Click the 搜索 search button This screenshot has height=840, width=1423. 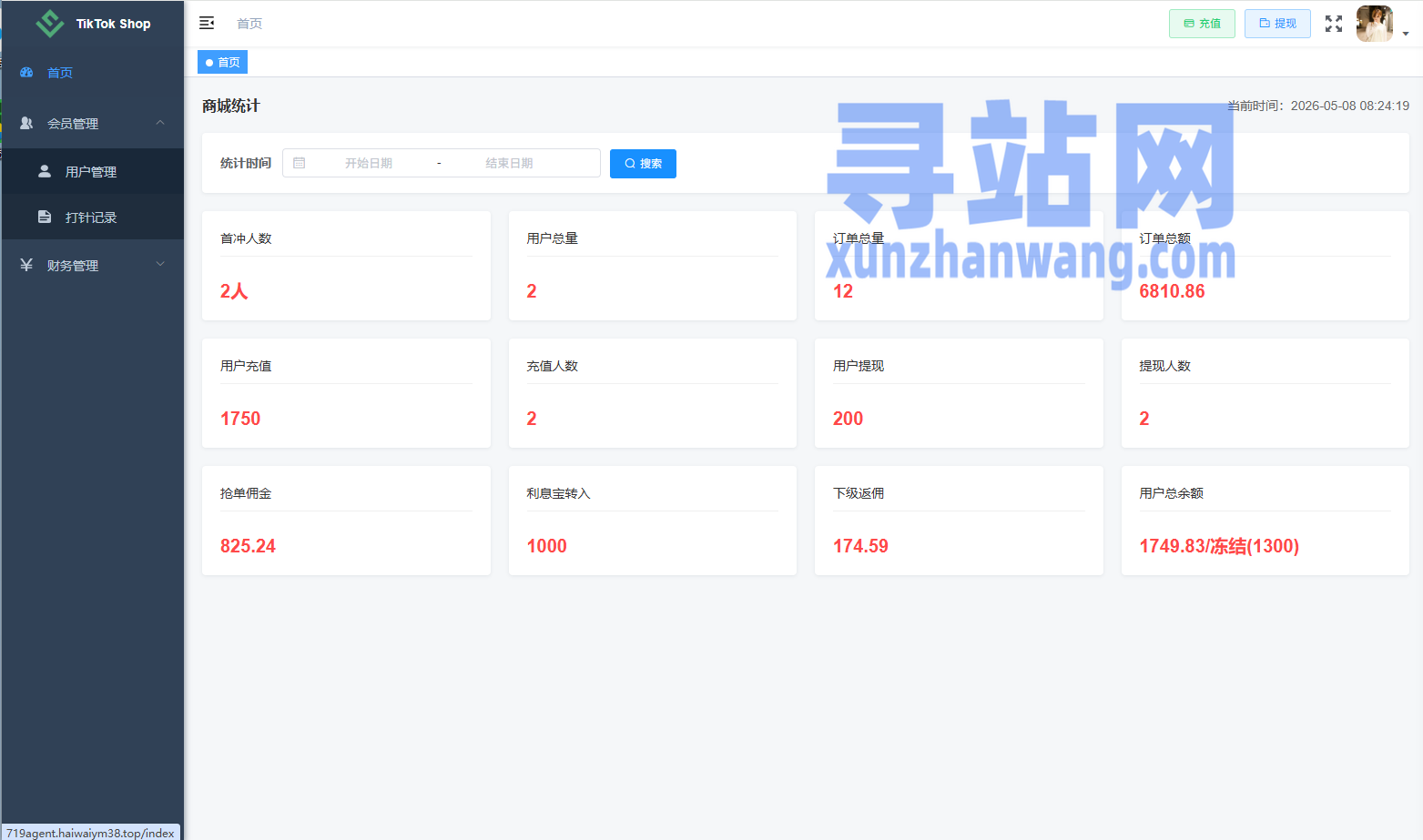tap(643, 164)
